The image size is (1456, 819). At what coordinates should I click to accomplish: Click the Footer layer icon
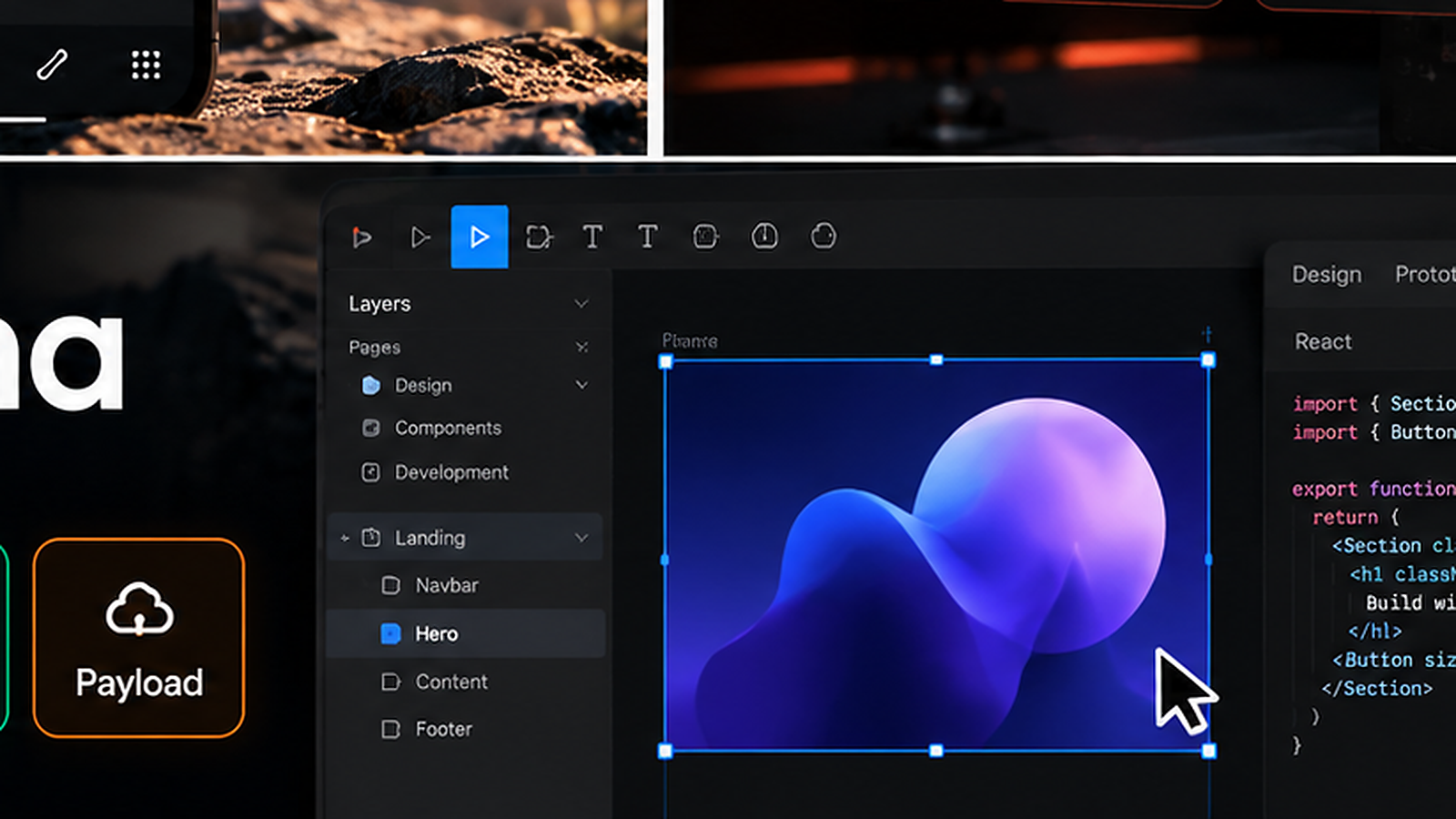[x=391, y=729]
